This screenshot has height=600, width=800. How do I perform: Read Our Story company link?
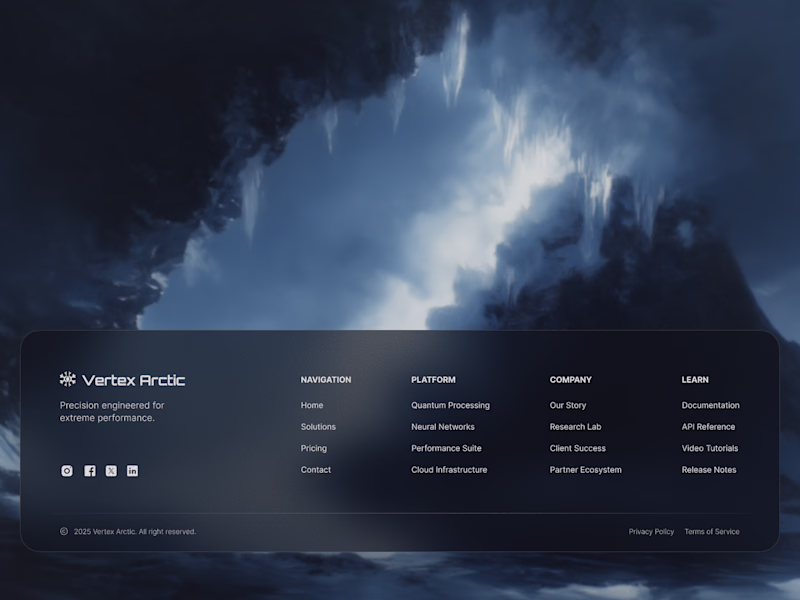coord(567,405)
